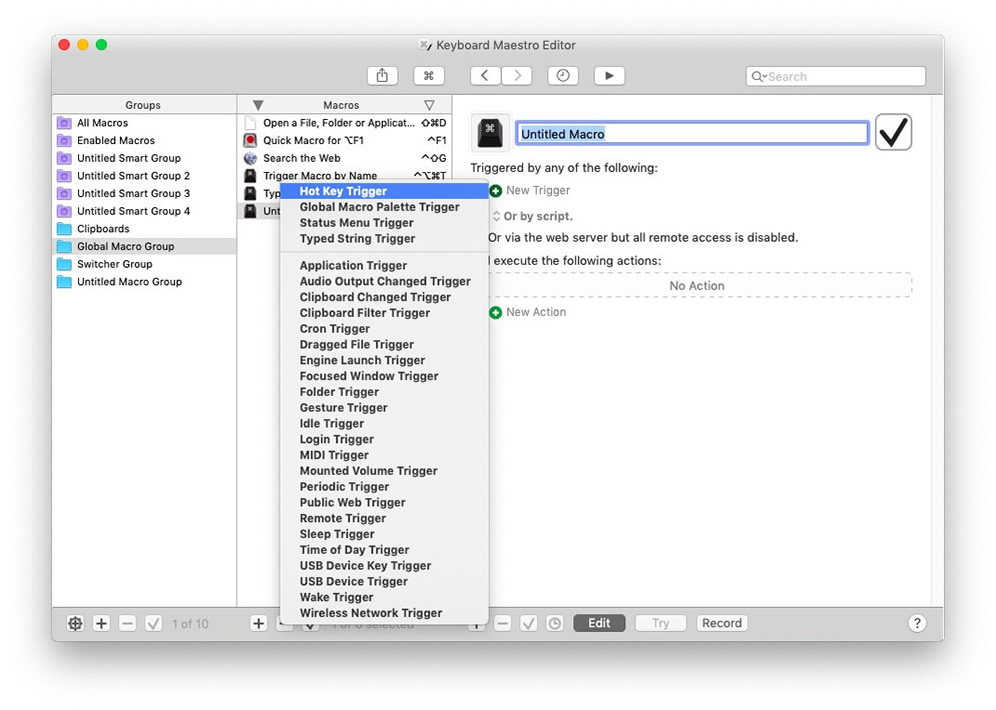Select Untitled Smart Group 4

pyautogui.click(x=144, y=211)
